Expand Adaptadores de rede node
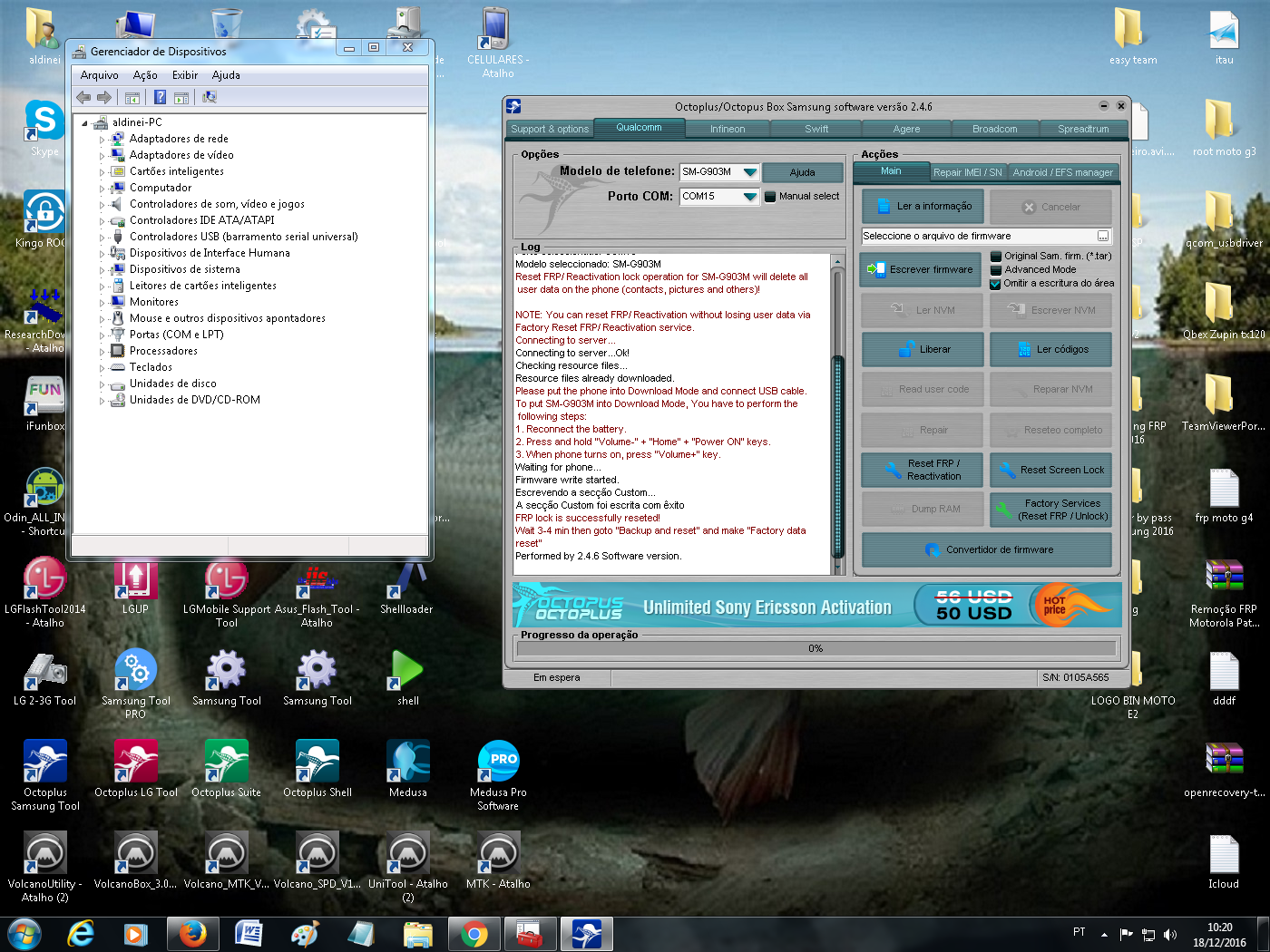This screenshot has height=952, width=1270. (102, 140)
